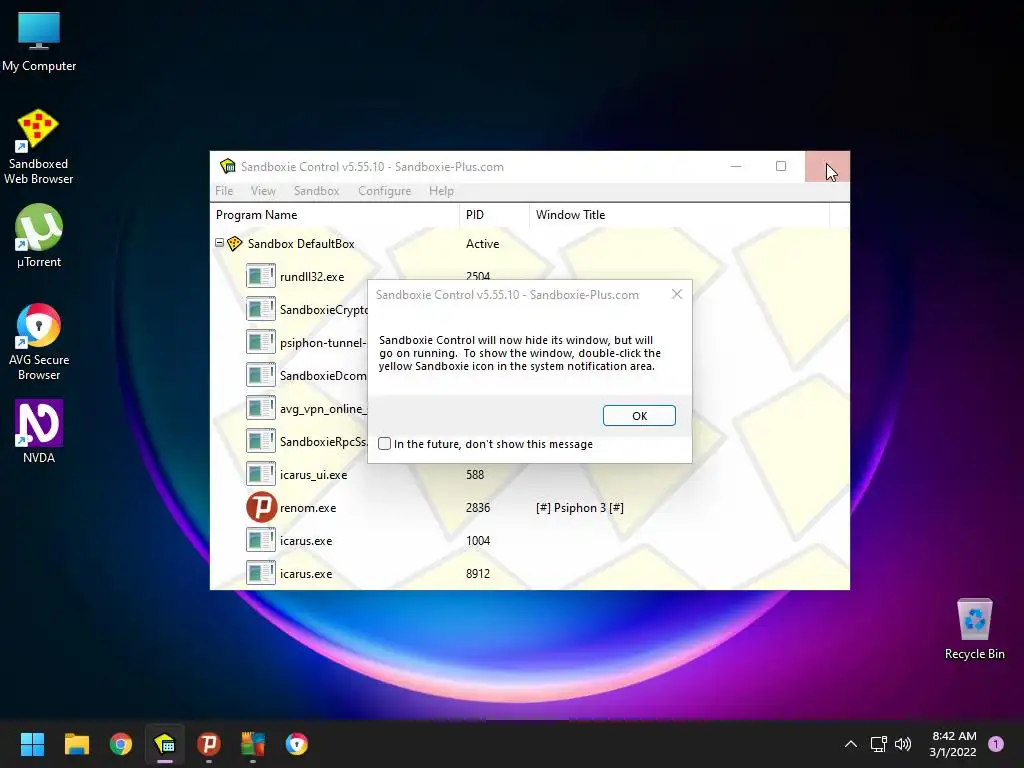Select the icarus.exe icon with PID 8912
The height and width of the screenshot is (768, 1024).
click(x=261, y=573)
